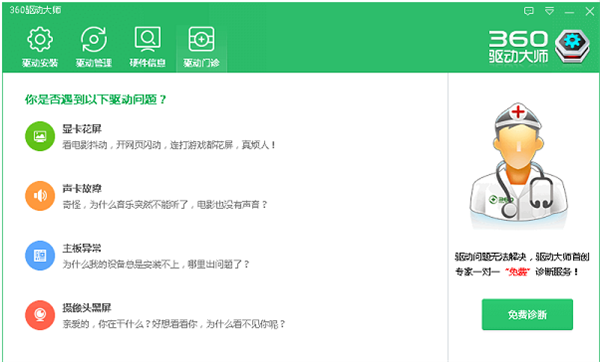Screen dimensions: 600x362
Task: Click the orange 声卡故障 speaker icon
Action: point(40,196)
